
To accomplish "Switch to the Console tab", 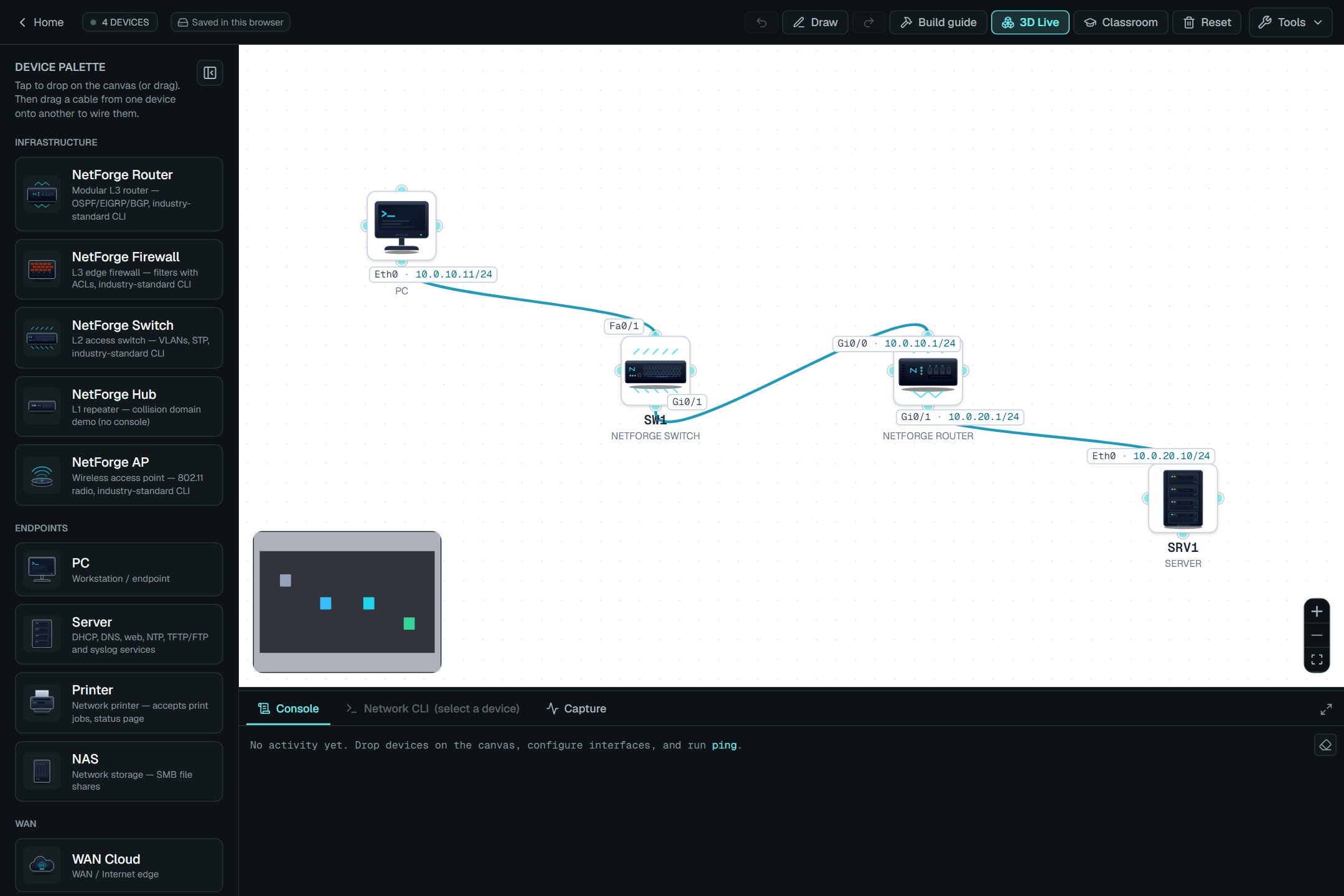I will [x=288, y=709].
